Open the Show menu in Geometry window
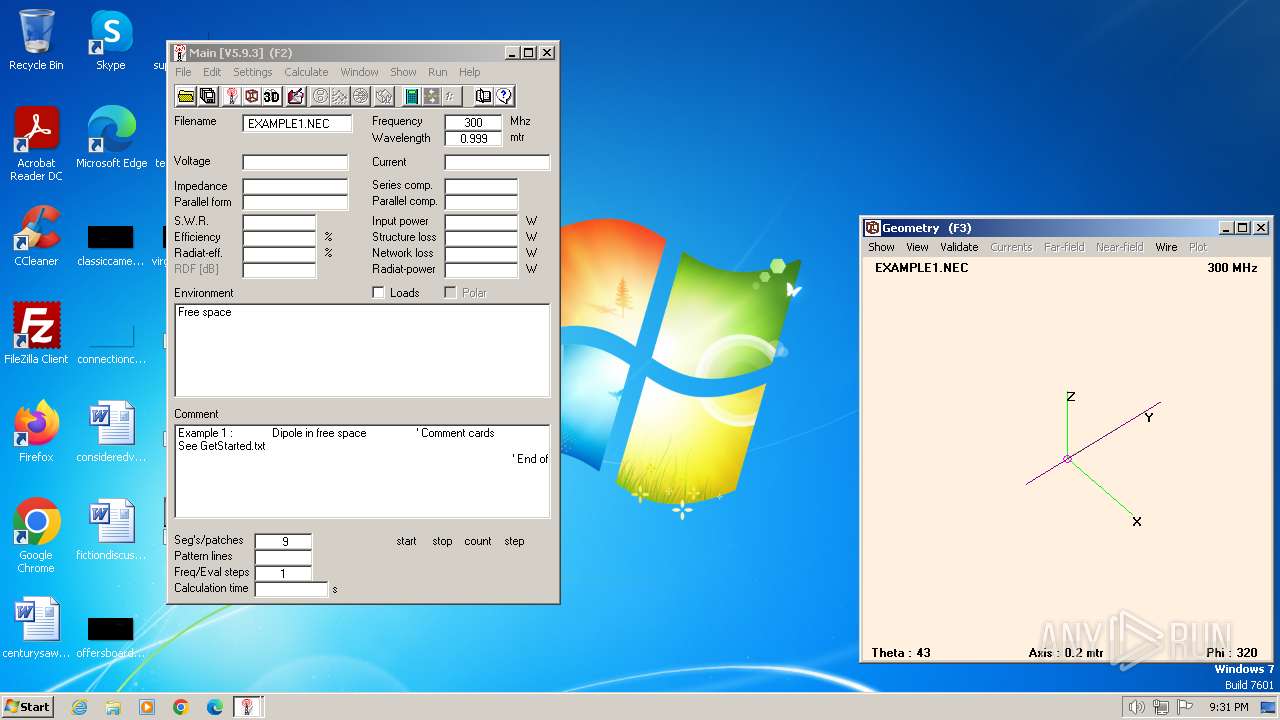The image size is (1280, 720). pyautogui.click(x=881, y=247)
